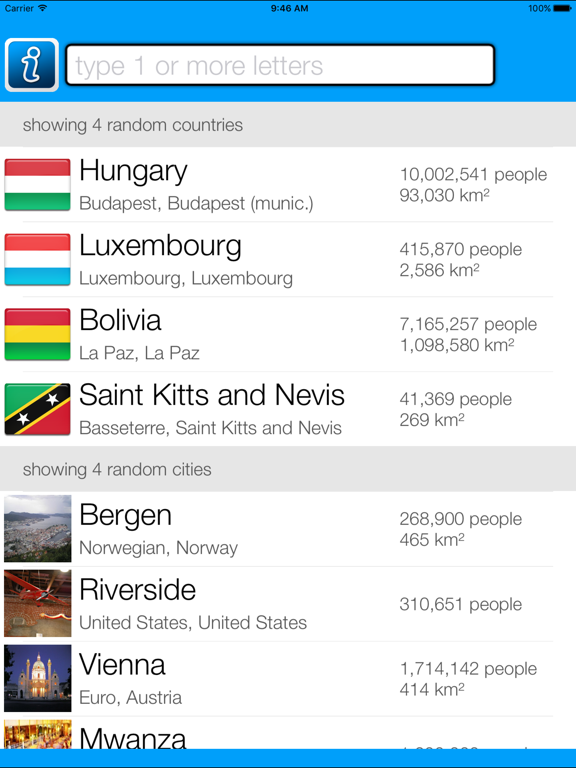Open the Riverside airplane photo thumbnail
The image size is (576, 768).
(x=38, y=603)
